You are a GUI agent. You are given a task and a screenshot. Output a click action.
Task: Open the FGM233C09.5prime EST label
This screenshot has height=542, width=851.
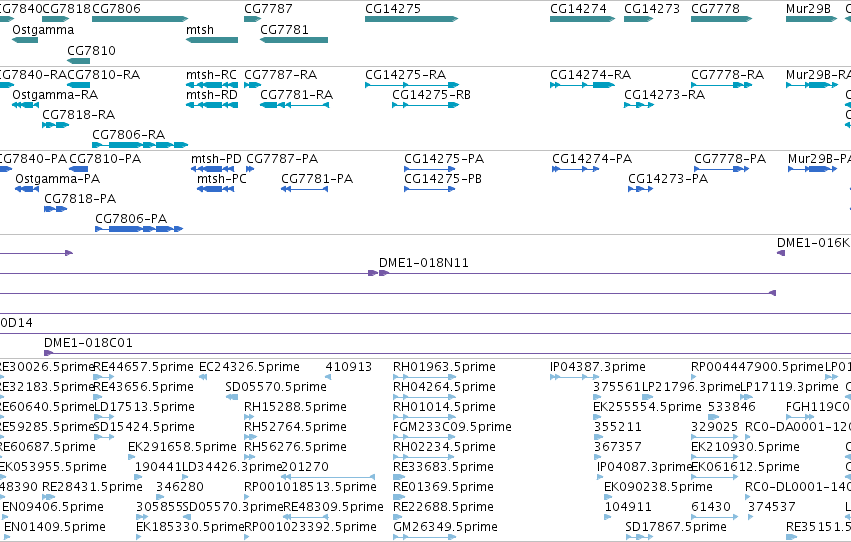click(452, 428)
